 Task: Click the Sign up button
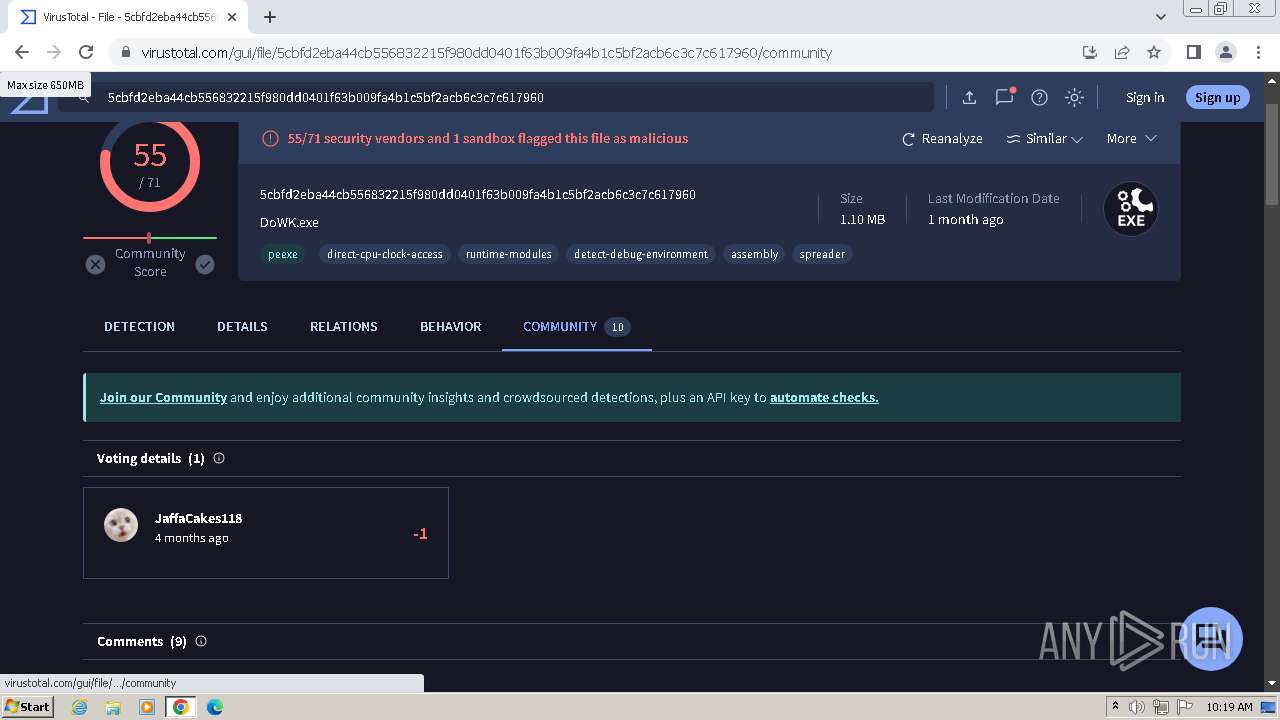(1217, 97)
